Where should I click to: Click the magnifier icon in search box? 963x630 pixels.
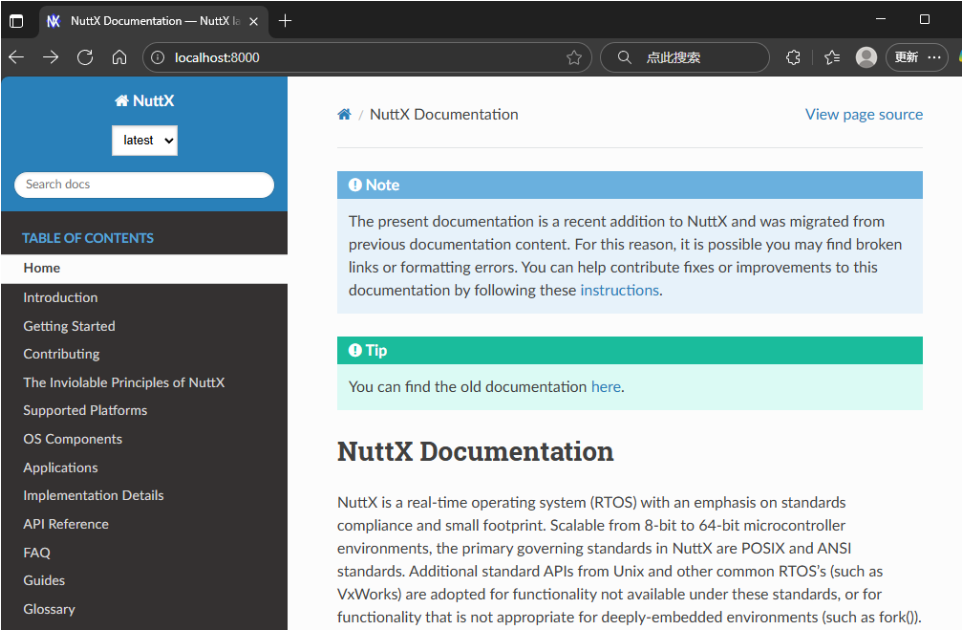624,58
